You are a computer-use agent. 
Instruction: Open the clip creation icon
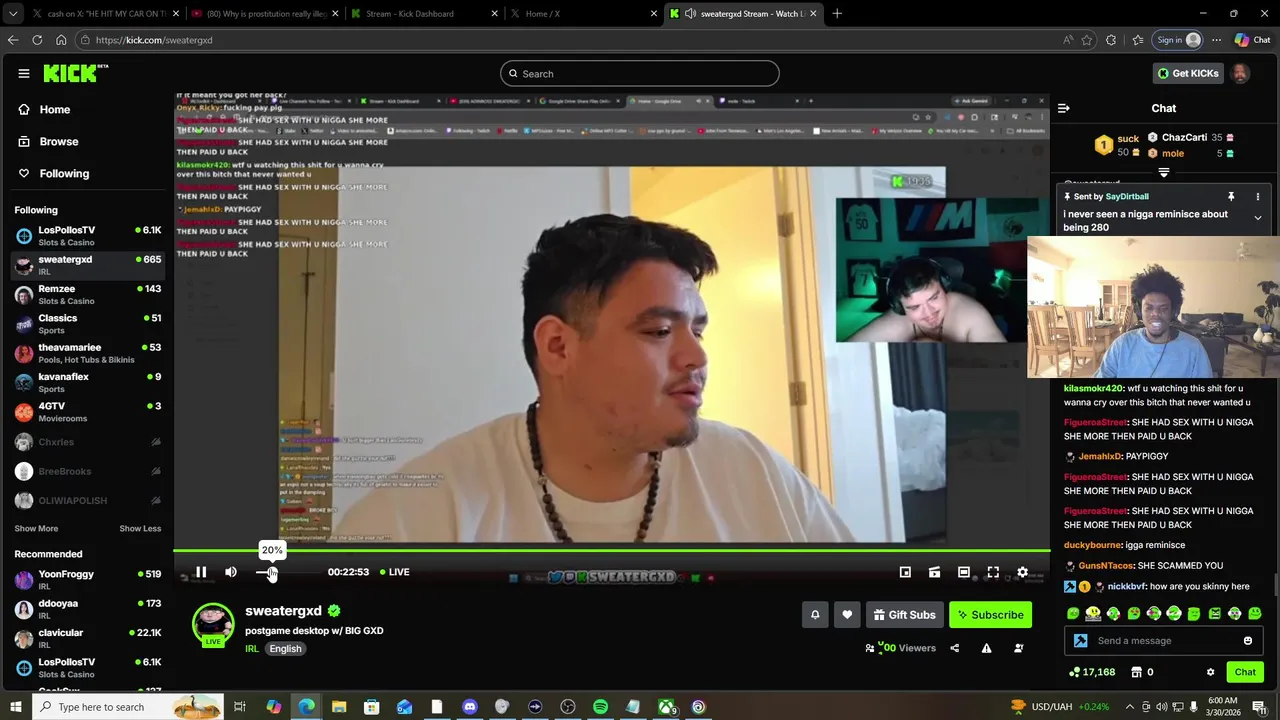pos(934,572)
